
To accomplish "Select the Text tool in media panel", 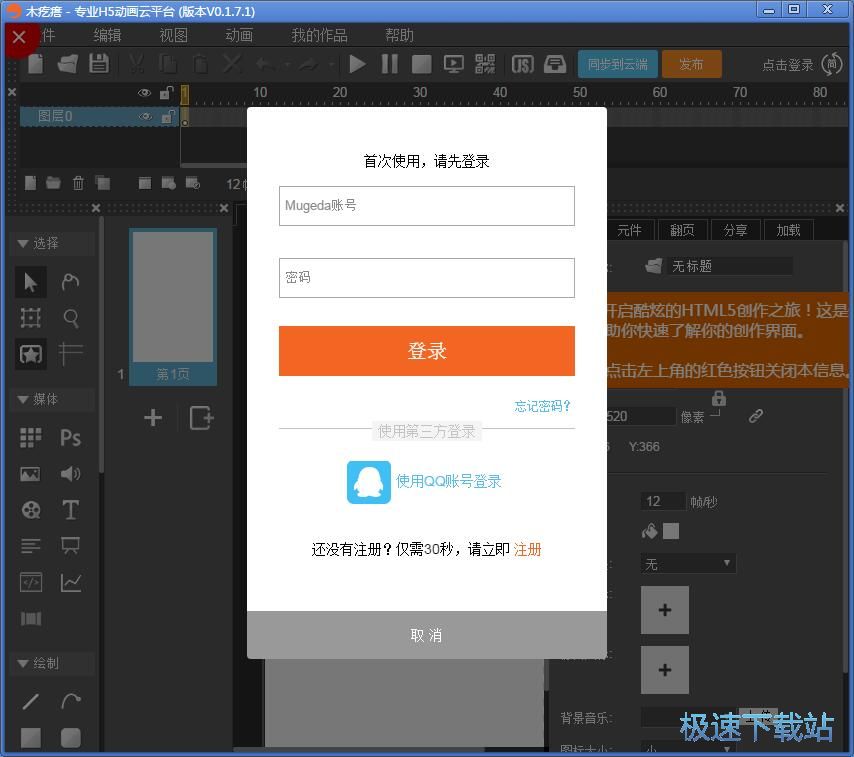I will point(70,509).
